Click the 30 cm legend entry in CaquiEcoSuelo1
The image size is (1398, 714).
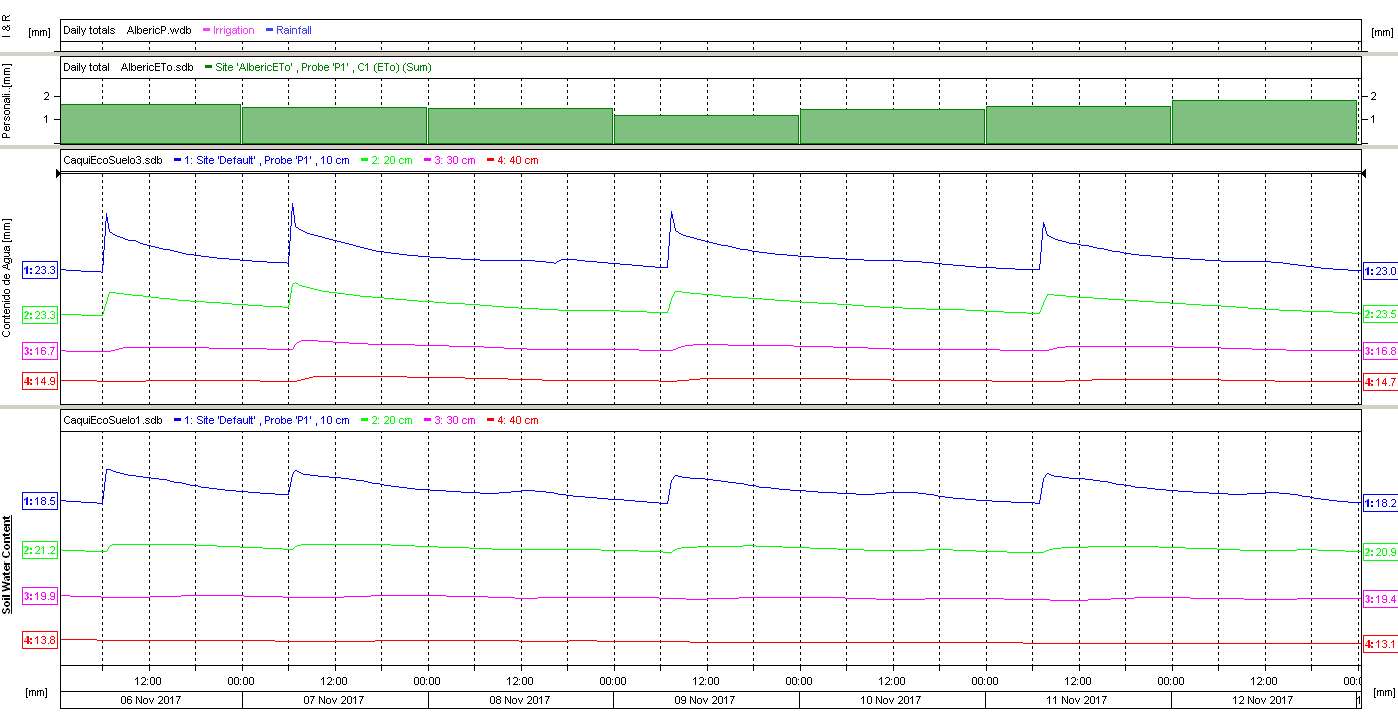[449, 420]
